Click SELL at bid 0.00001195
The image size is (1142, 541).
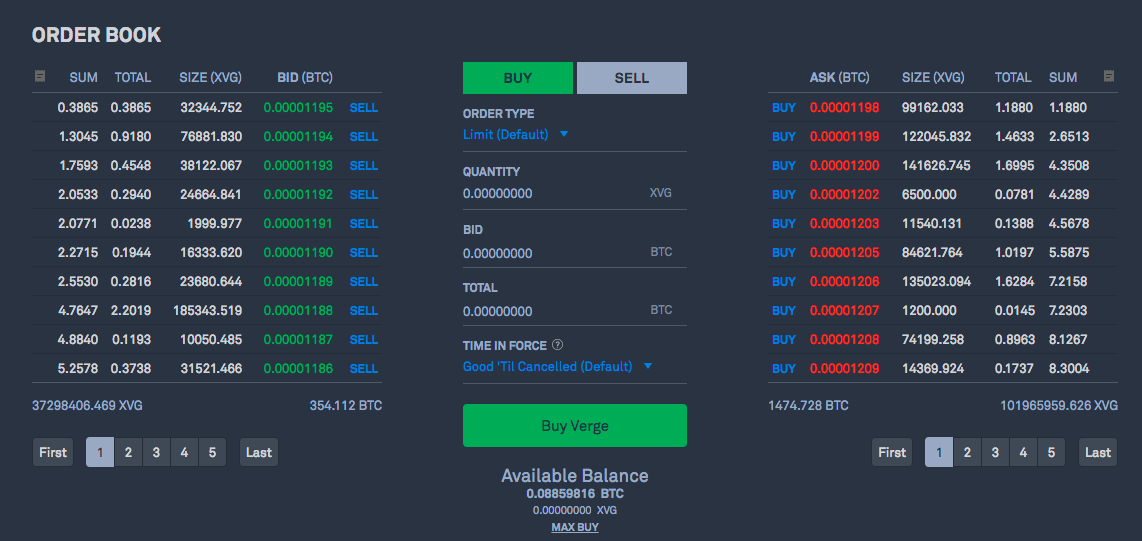pyautogui.click(x=364, y=107)
